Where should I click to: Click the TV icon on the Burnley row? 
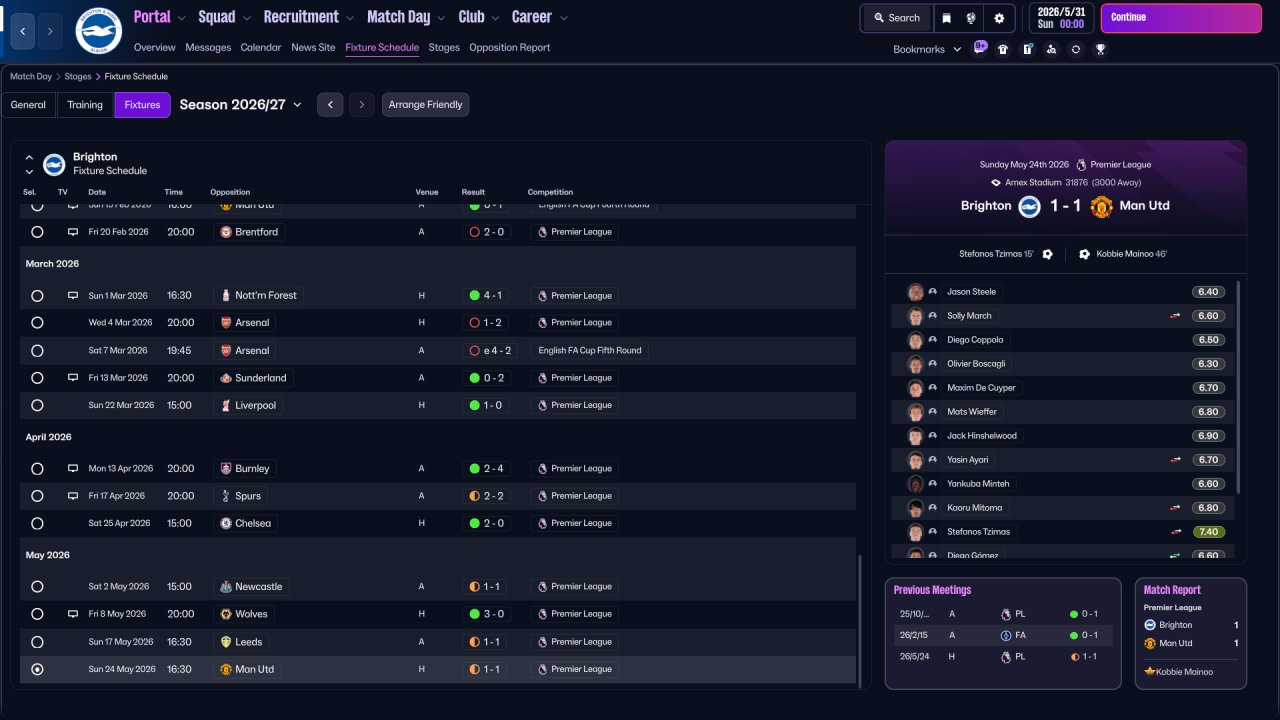[73, 469]
